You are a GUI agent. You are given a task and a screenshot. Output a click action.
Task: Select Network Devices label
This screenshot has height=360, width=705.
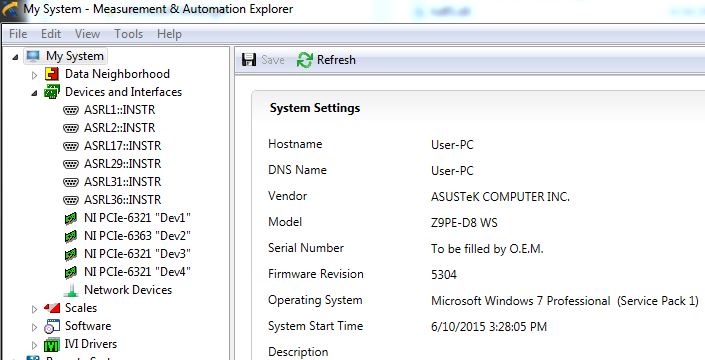tap(128, 290)
